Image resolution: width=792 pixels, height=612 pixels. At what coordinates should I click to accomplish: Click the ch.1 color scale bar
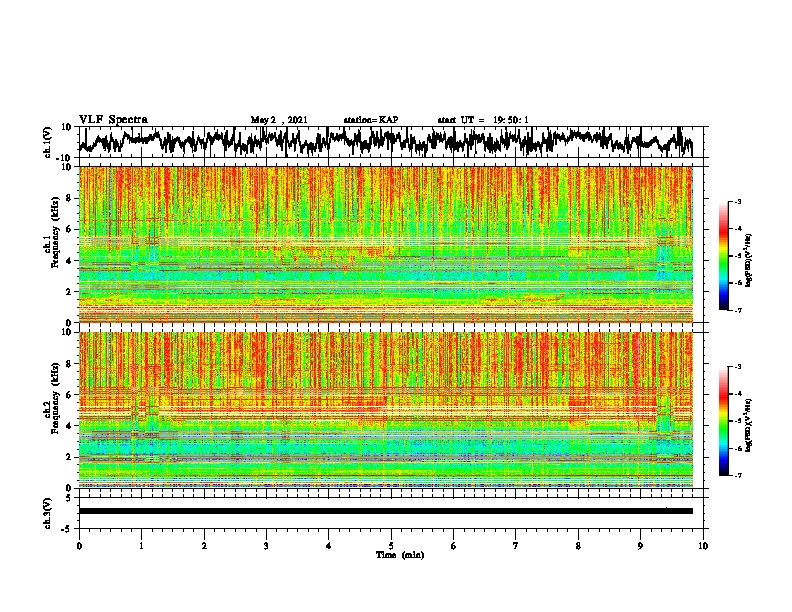[x=723, y=256]
